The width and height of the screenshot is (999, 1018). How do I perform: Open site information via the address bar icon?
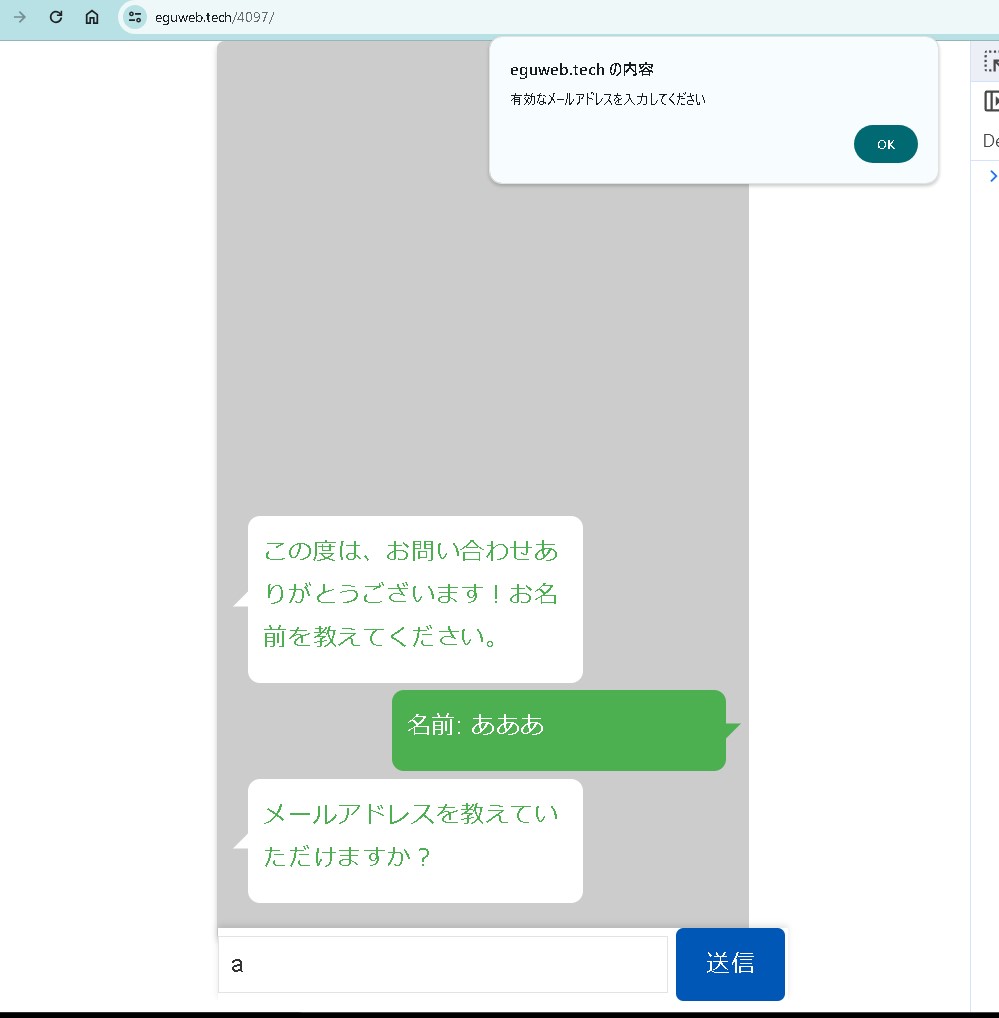[x=134, y=17]
